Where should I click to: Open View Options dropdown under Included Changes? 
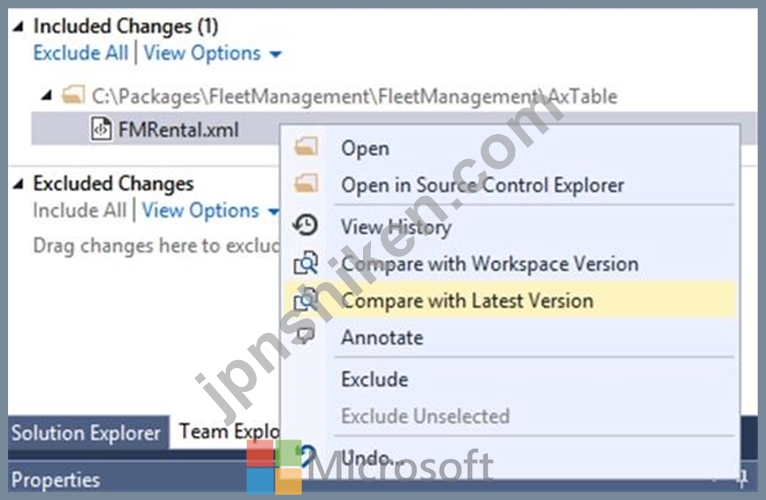click(213, 53)
